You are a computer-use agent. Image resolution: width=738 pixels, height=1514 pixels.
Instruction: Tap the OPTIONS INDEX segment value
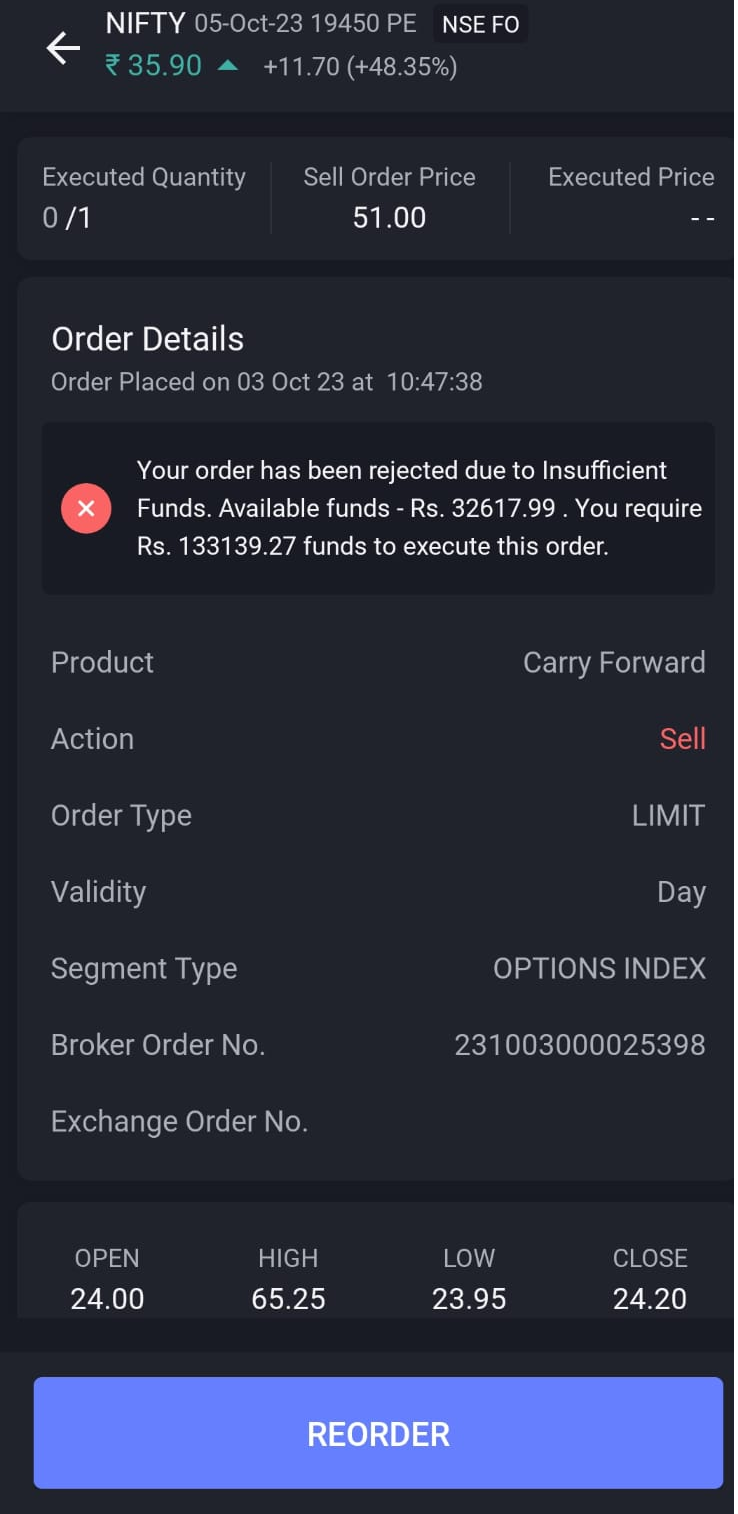599,968
